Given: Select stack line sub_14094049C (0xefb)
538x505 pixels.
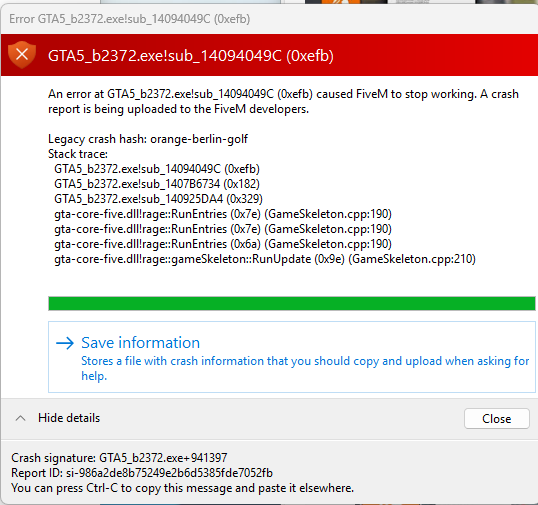Looking at the screenshot, I should tap(157, 169).
